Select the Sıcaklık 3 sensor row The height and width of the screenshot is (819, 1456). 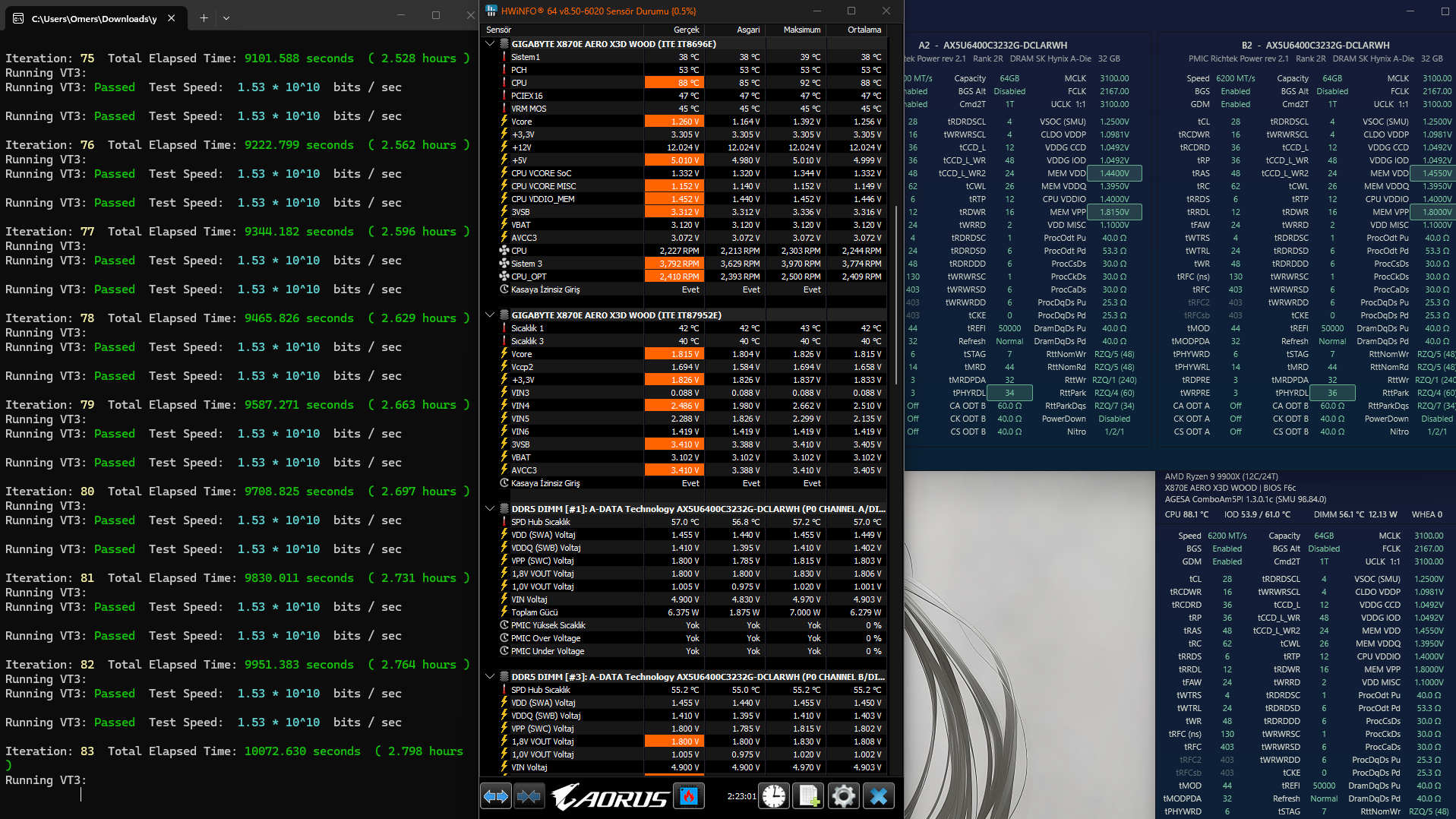coord(684,341)
